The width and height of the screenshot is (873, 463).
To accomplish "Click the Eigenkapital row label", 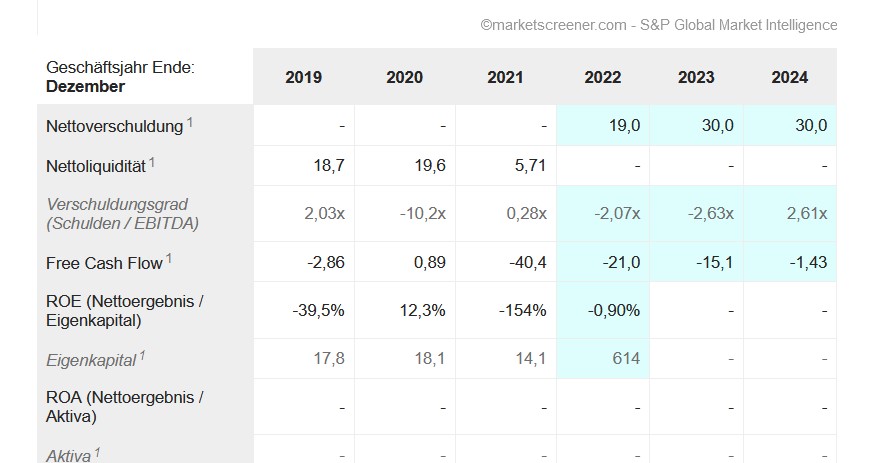I will click(x=92, y=358).
